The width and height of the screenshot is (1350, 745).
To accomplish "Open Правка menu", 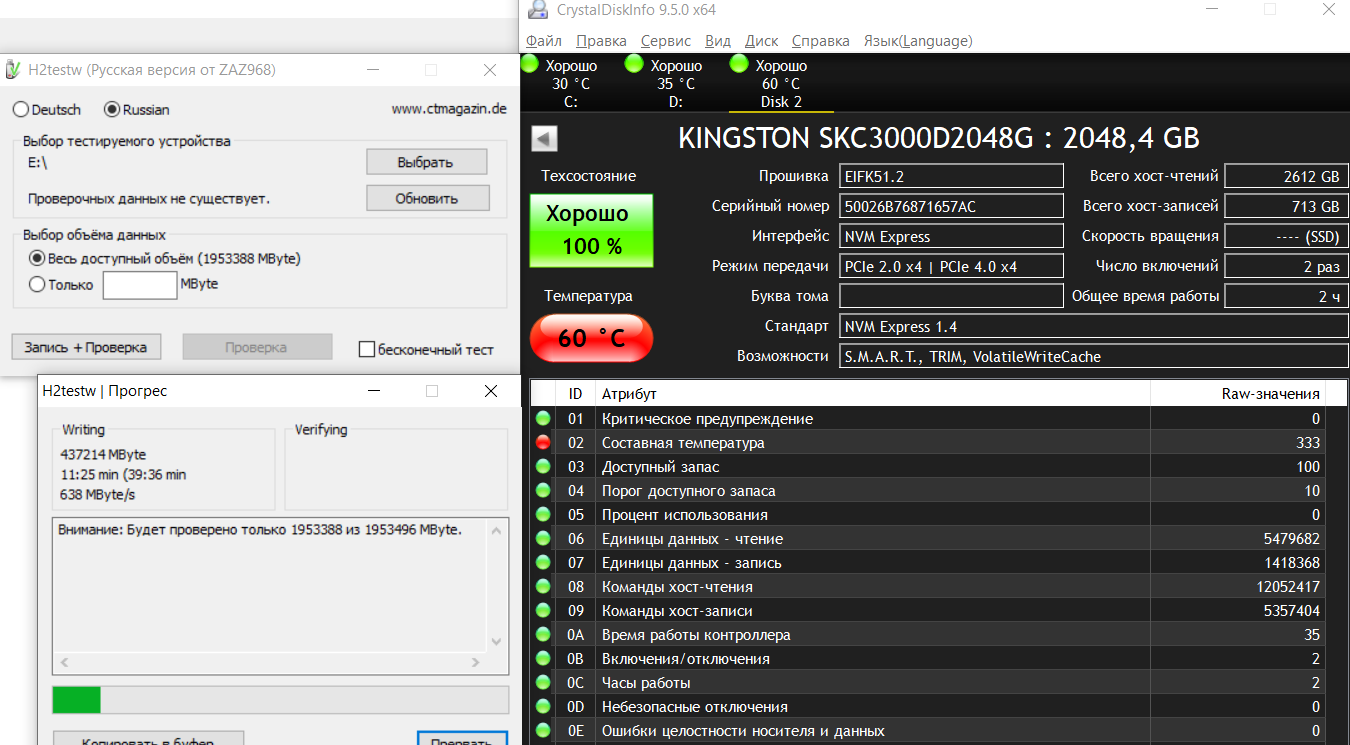I will click(x=602, y=41).
